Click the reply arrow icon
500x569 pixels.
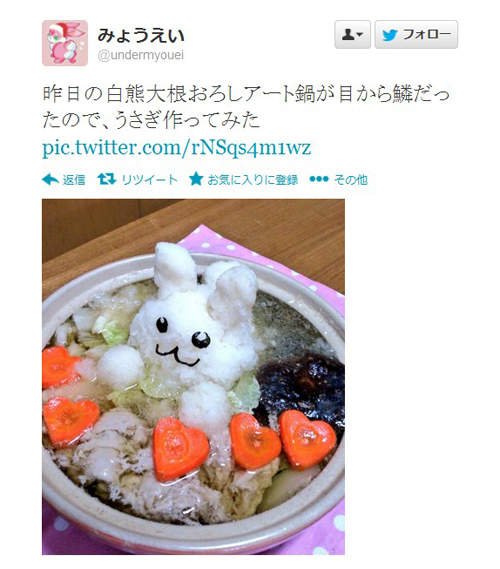coord(50,179)
